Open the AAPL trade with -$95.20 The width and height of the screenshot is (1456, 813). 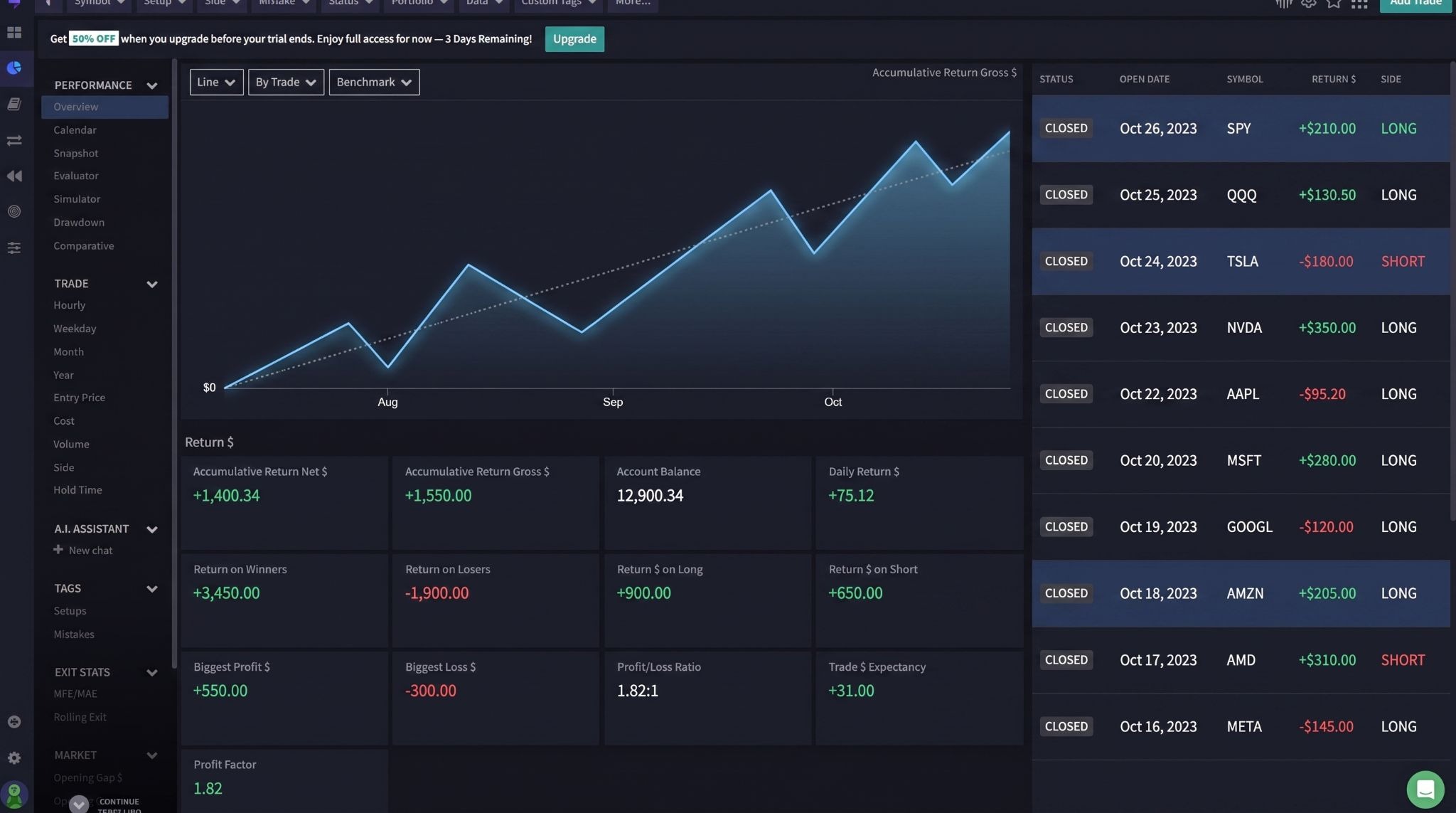pos(1241,394)
